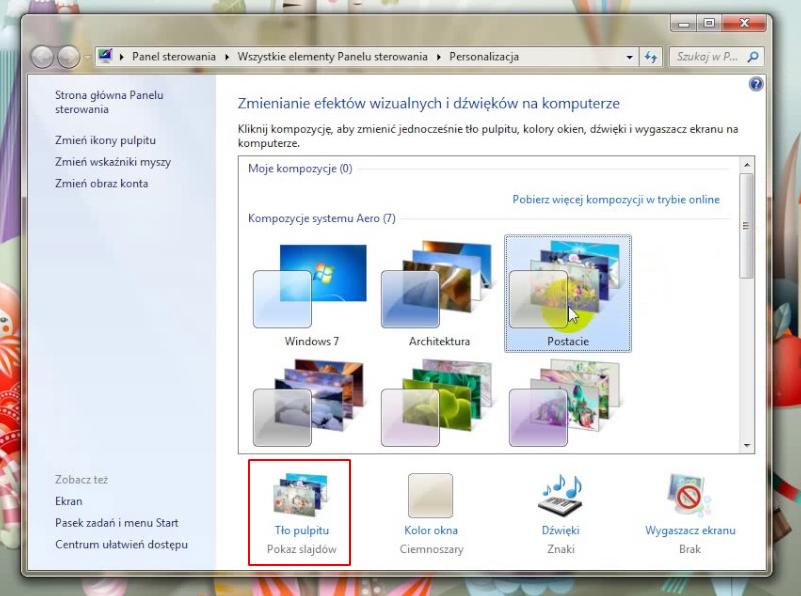Click the Wygaszacz ekranu text link

coord(690,530)
